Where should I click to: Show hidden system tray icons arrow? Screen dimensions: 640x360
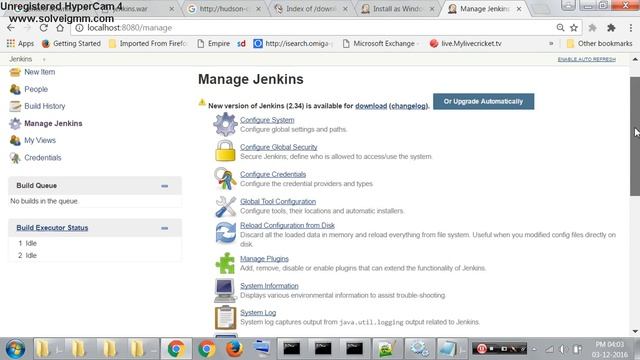point(534,349)
